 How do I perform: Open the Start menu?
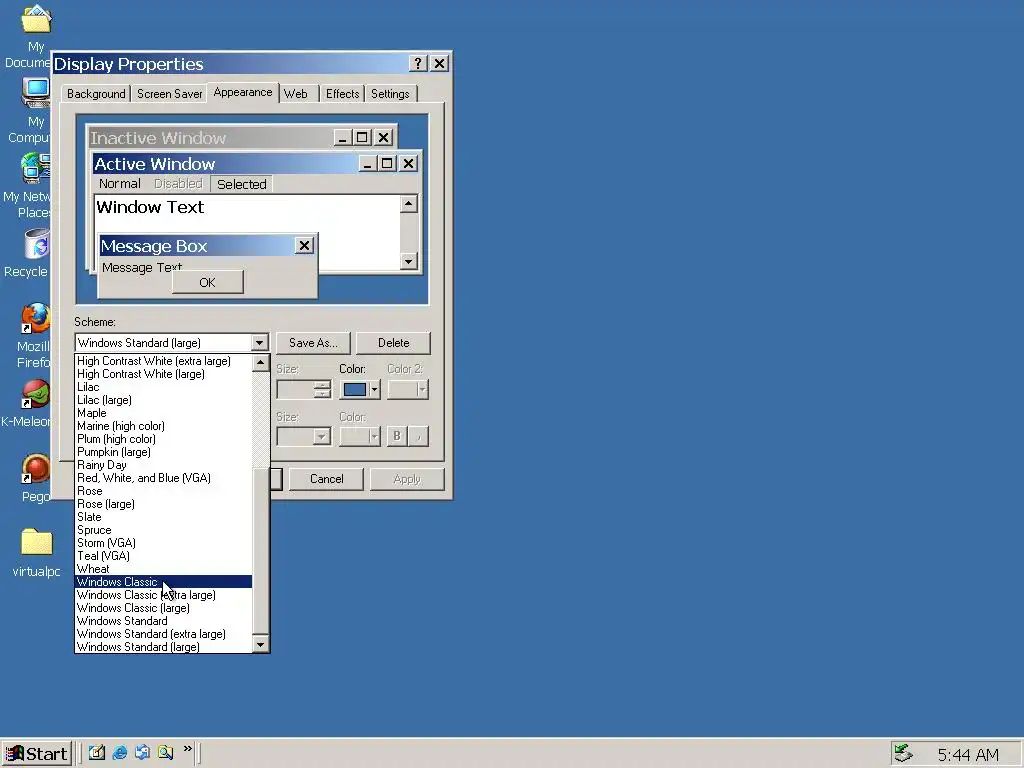tap(36, 754)
